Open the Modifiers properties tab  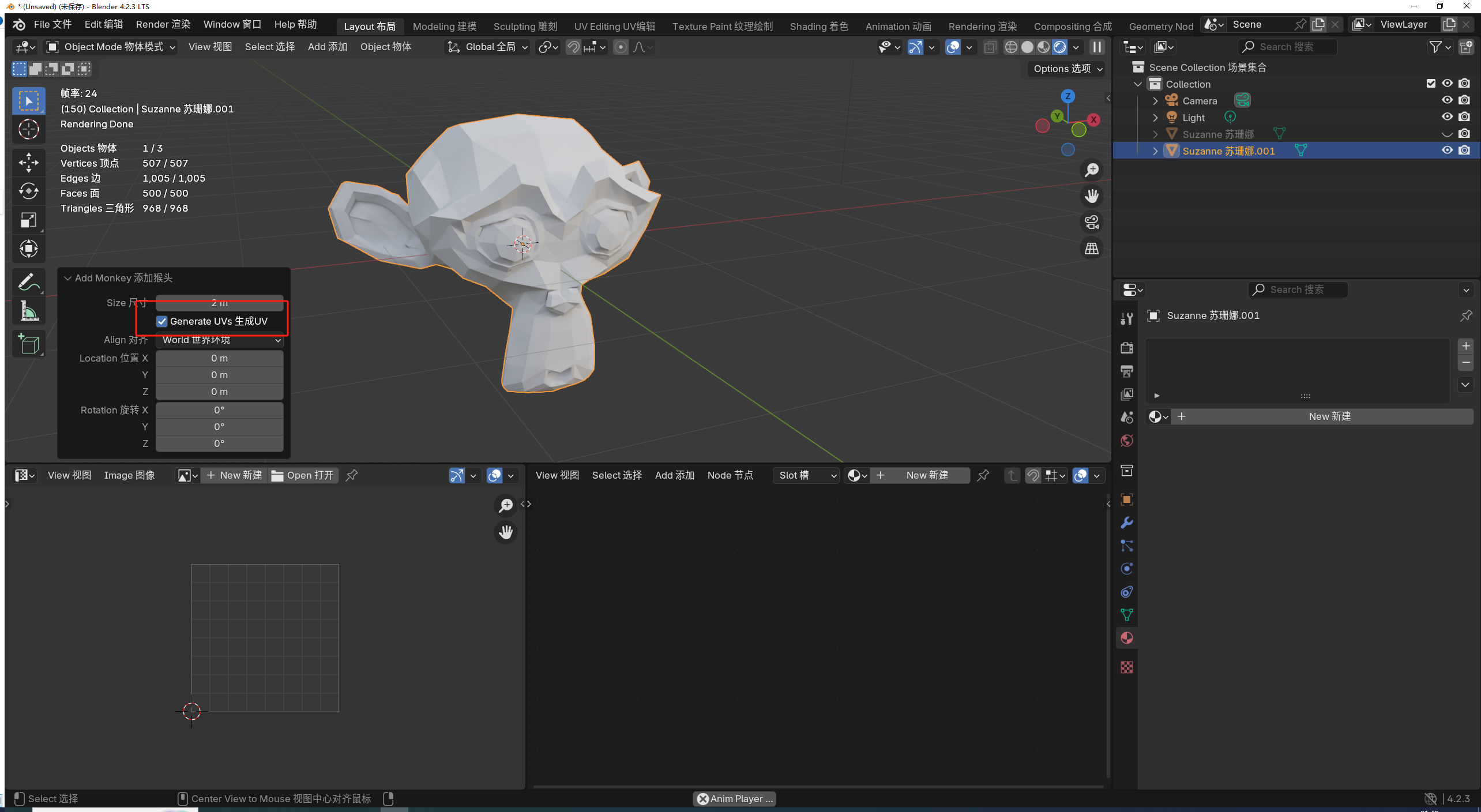[1126, 522]
